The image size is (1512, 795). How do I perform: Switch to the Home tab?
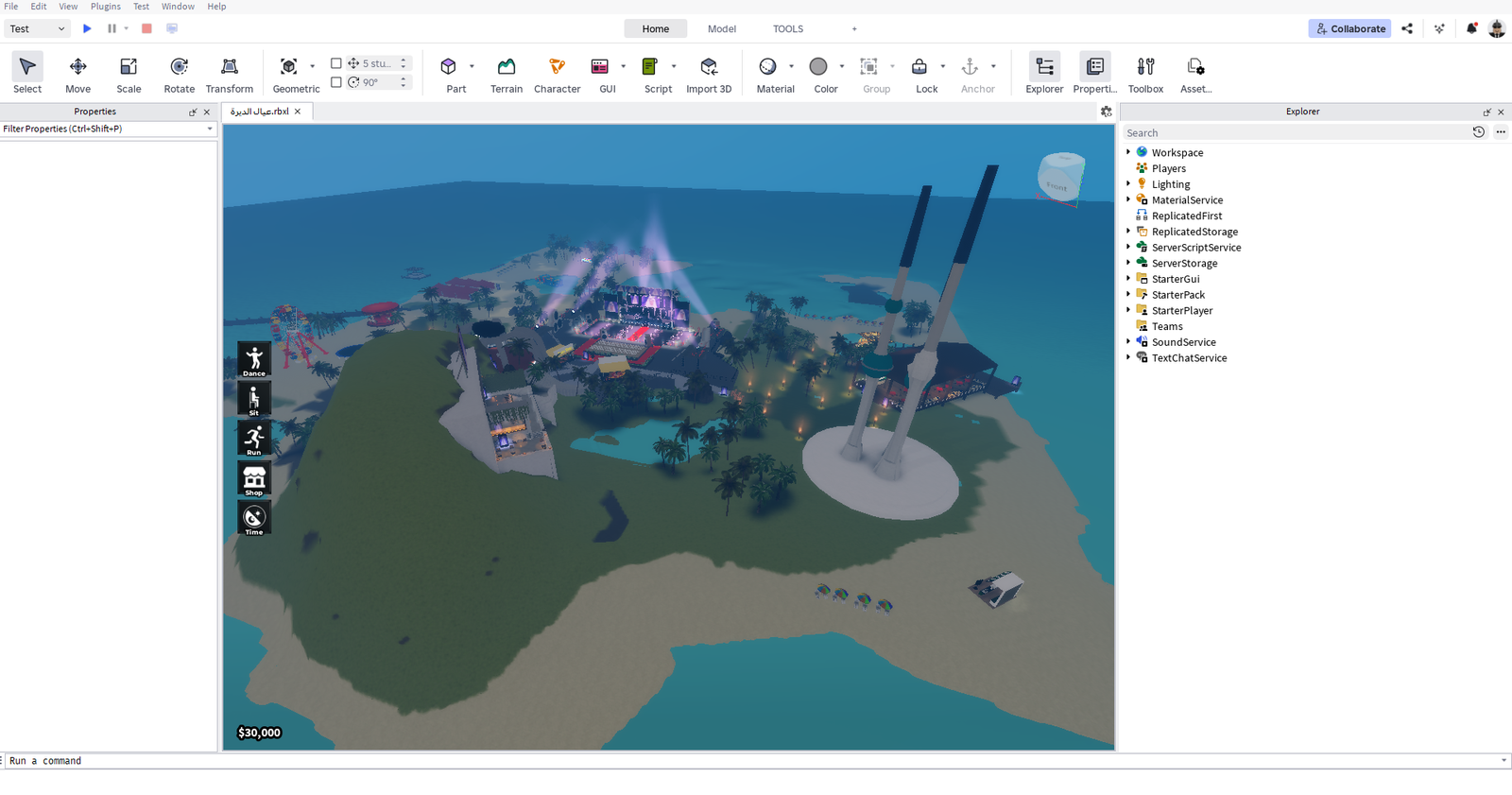tap(656, 28)
